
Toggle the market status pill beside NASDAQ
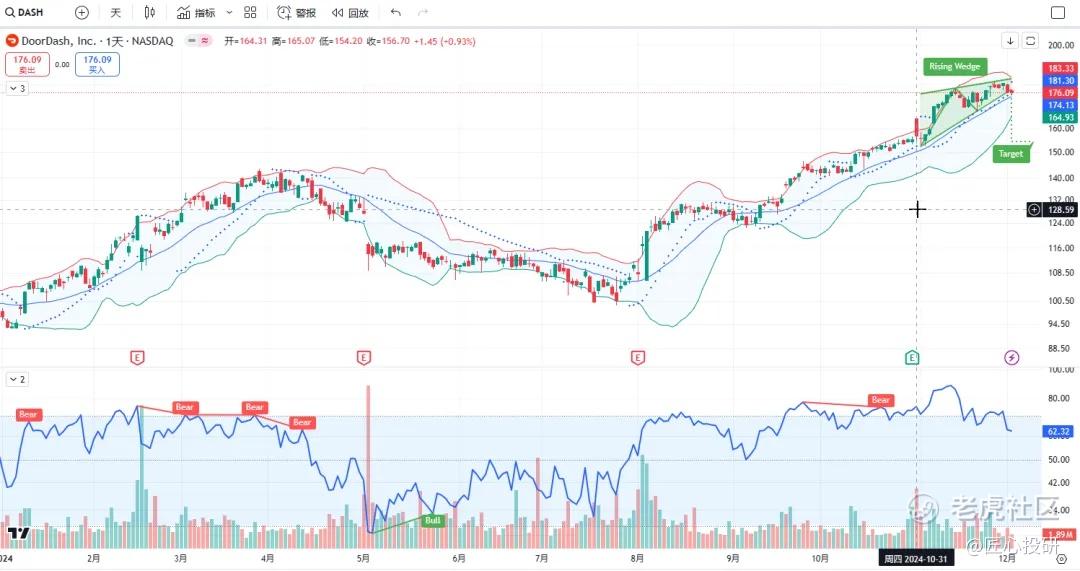(198, 41)
